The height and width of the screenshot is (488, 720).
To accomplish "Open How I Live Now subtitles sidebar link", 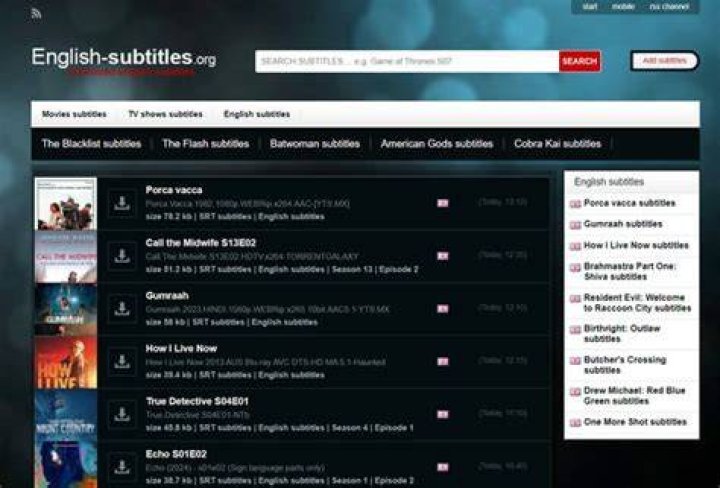I will pyautogui.click(x=636, y=245).
